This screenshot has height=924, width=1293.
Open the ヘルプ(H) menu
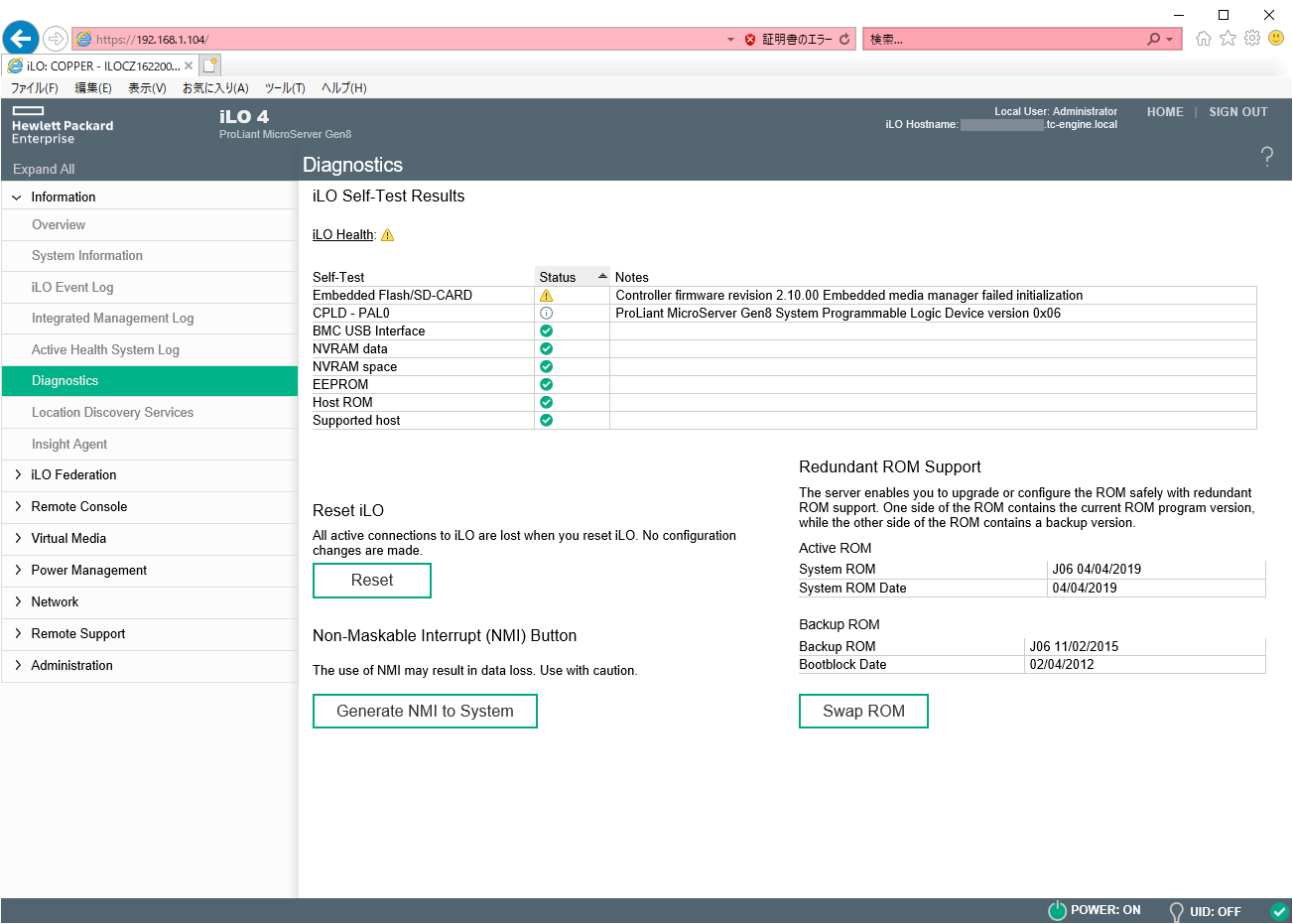point(344,88)
